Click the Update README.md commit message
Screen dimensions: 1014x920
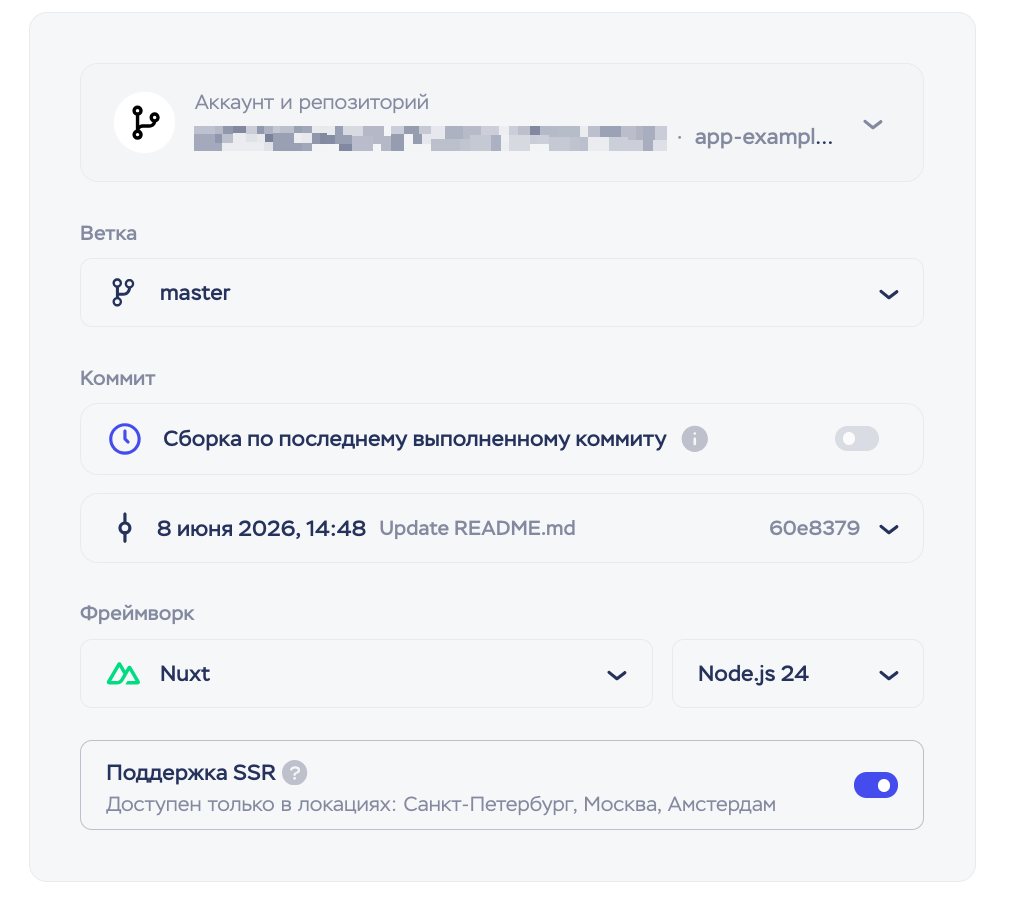(x=477, y=528)
